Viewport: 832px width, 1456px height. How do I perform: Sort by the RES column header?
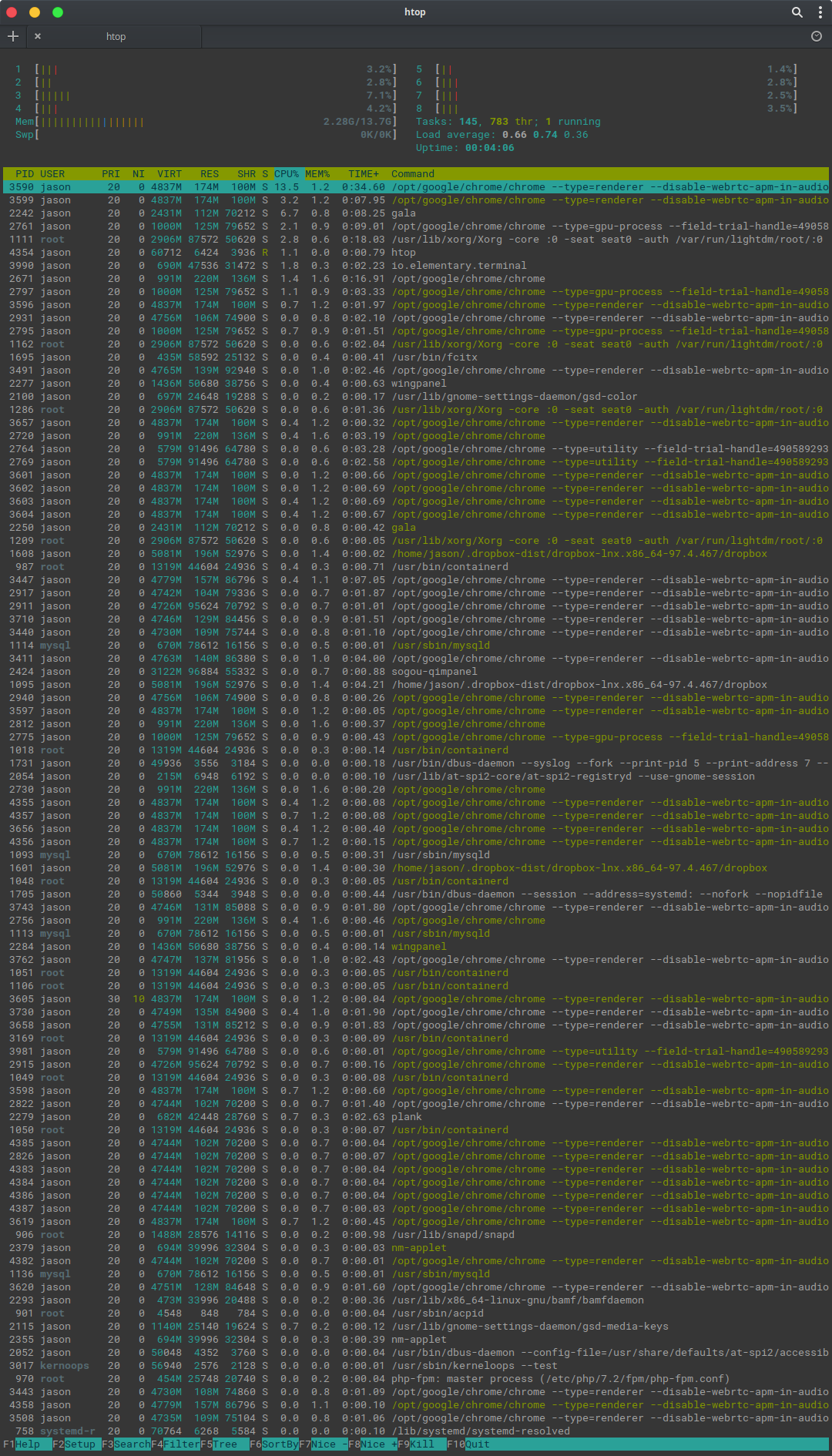[210, 174]
